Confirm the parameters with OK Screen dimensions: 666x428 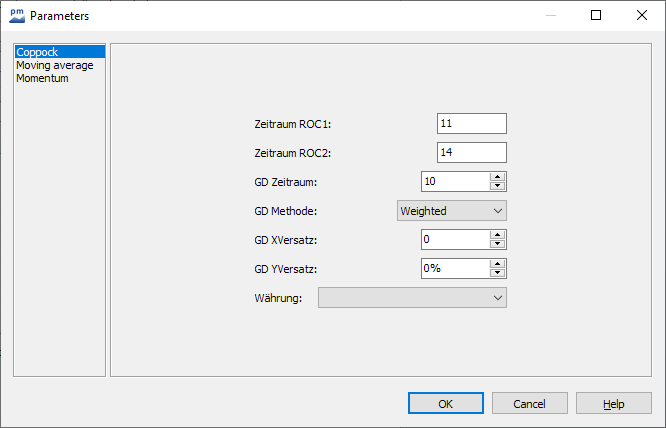tap(446, 404)
